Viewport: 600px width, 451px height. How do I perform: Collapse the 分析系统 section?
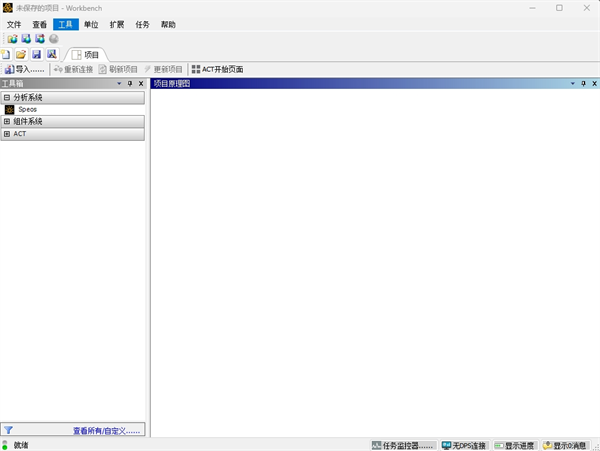[7, 98]
